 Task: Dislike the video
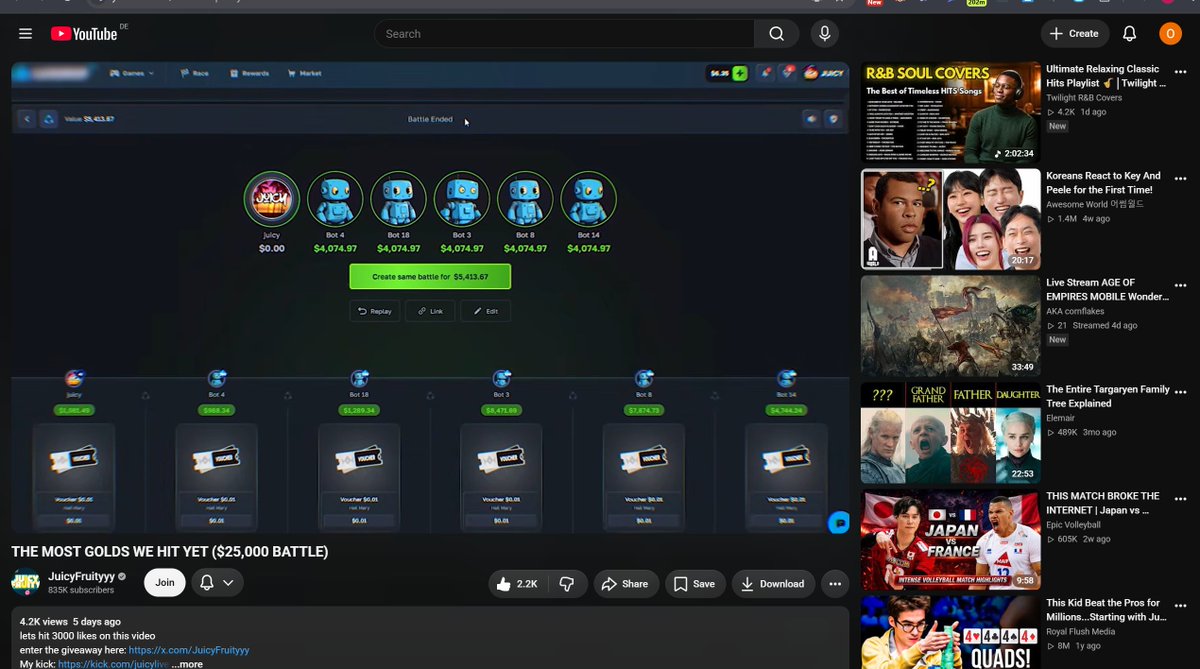coord(567,584)
